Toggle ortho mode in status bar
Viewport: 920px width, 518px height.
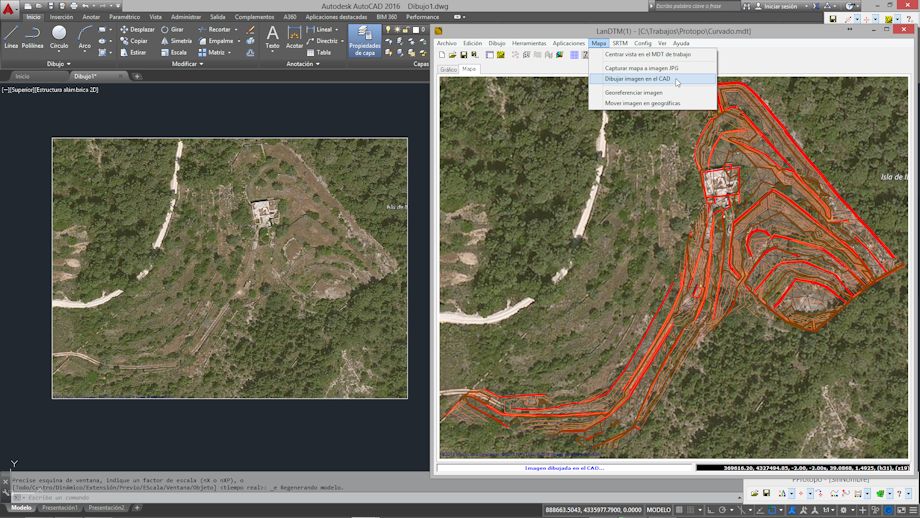tap(711, 510)
